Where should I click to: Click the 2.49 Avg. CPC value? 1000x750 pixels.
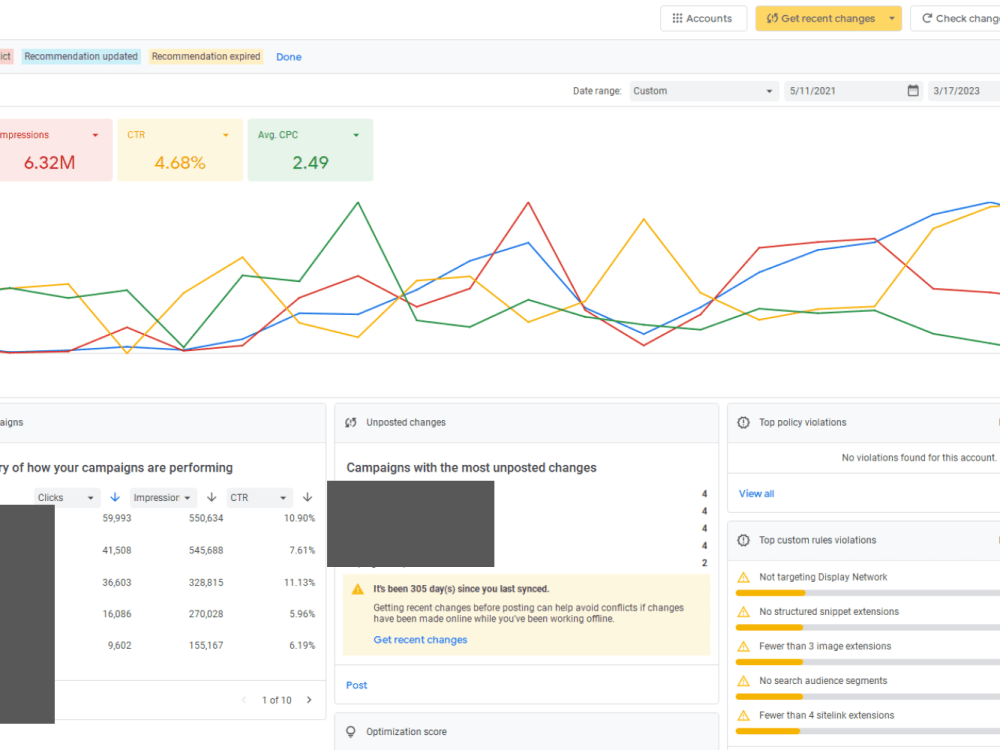click(311, 163)
